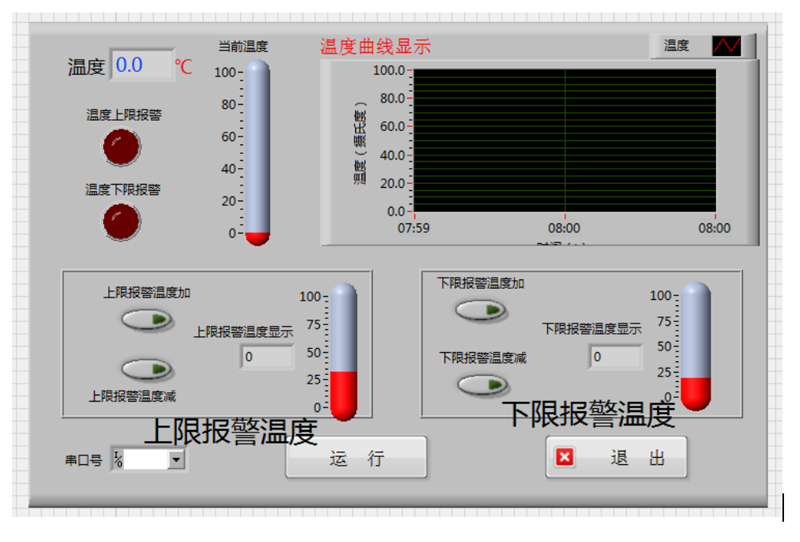Click the large 下限报警温度 caption
Image resolution: width=800 pixels, height=542 pixels.
[589, 414]
